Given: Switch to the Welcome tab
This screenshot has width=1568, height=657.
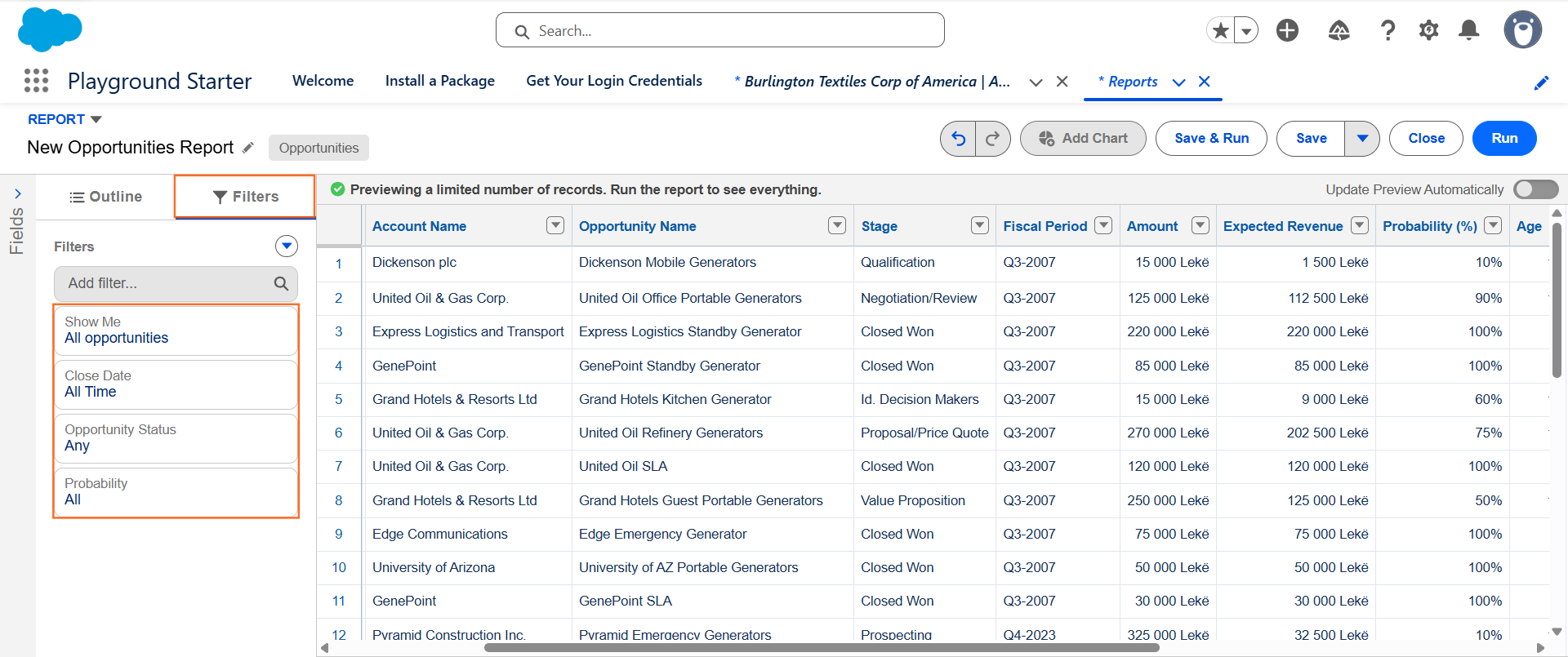Looking at the screenshot, I should click(x=323, y=81).
